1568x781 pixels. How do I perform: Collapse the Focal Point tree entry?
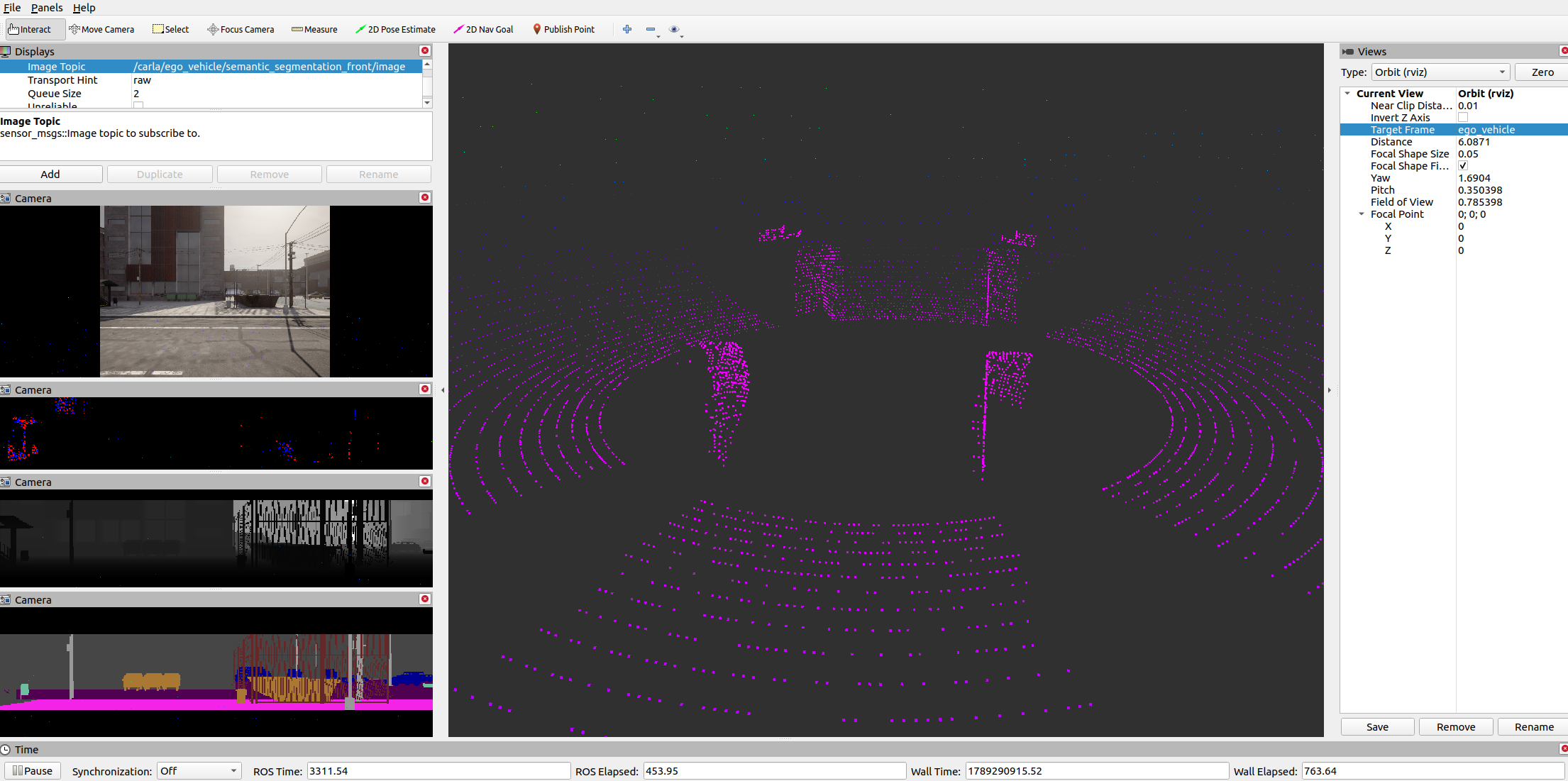1362,214
